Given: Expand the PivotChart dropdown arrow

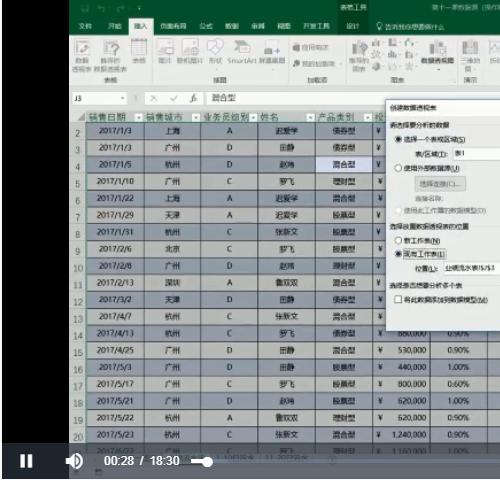Looking at the screenshot, I should pyautogui.click(x=438, y=69).
